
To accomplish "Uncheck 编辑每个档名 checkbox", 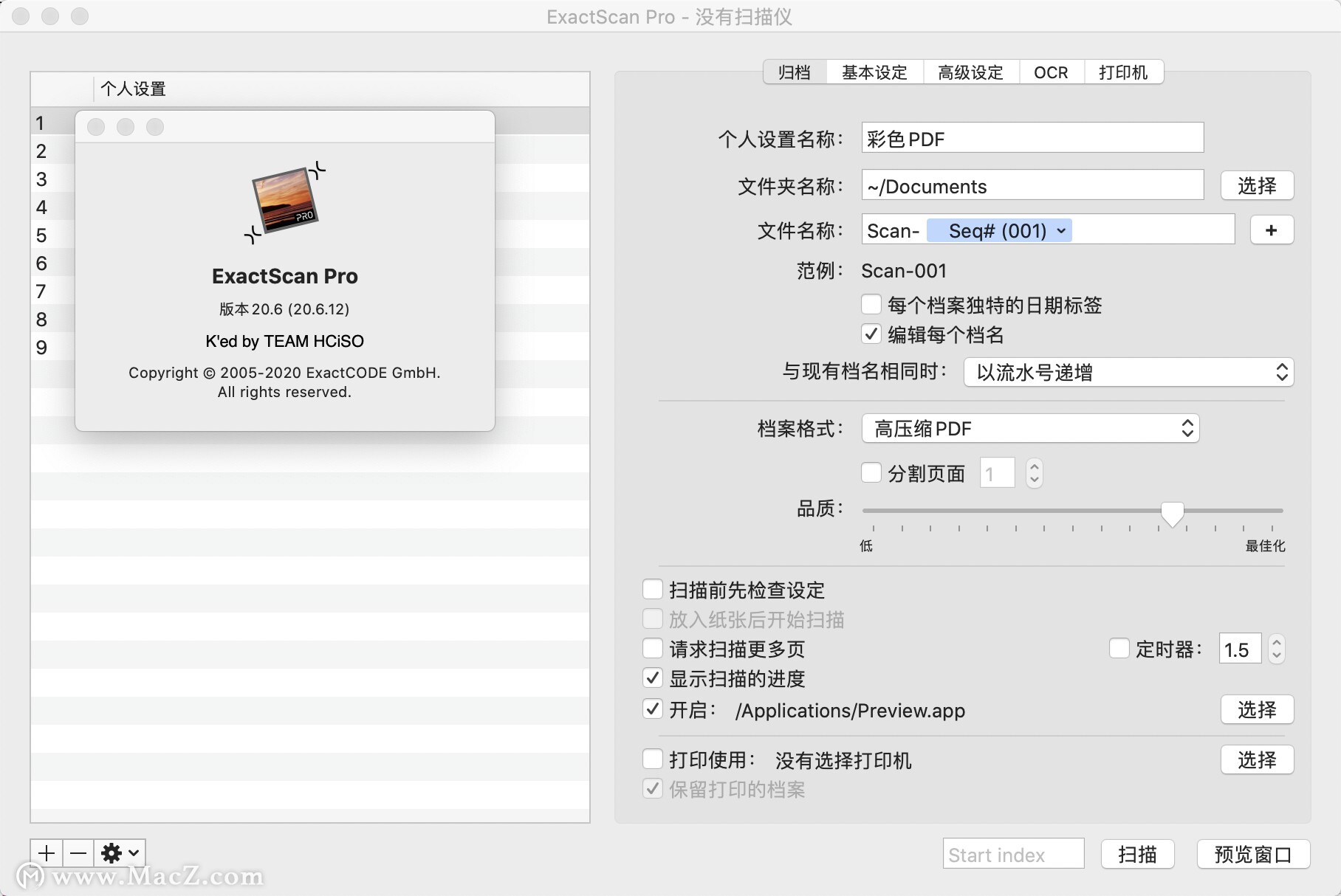I will click(x=871, y=334).
